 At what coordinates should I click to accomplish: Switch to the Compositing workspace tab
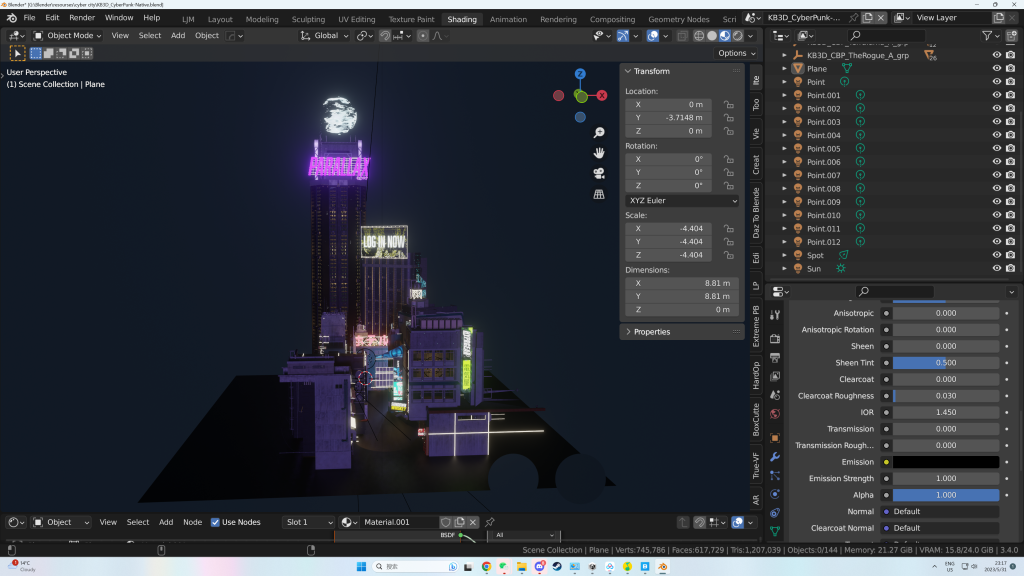point(612,19)
